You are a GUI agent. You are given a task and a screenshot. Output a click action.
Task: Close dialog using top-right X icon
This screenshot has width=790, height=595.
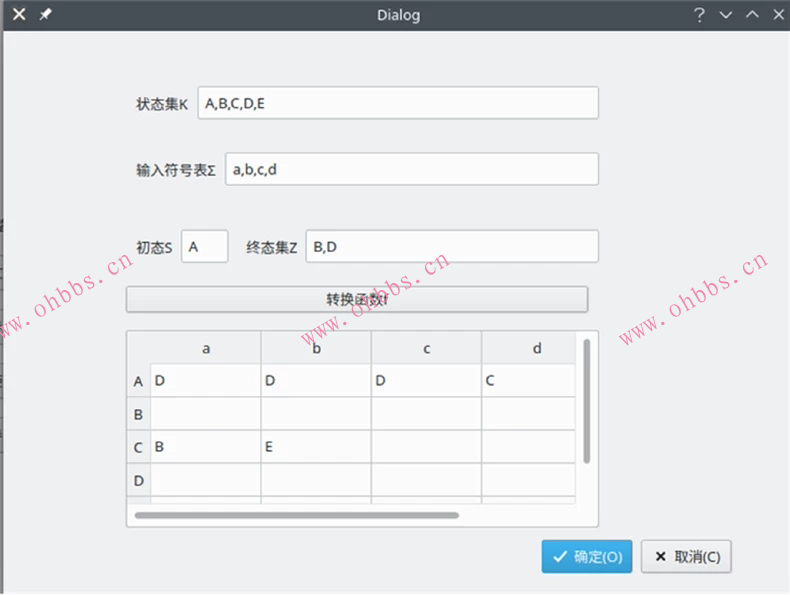[774, 15]
